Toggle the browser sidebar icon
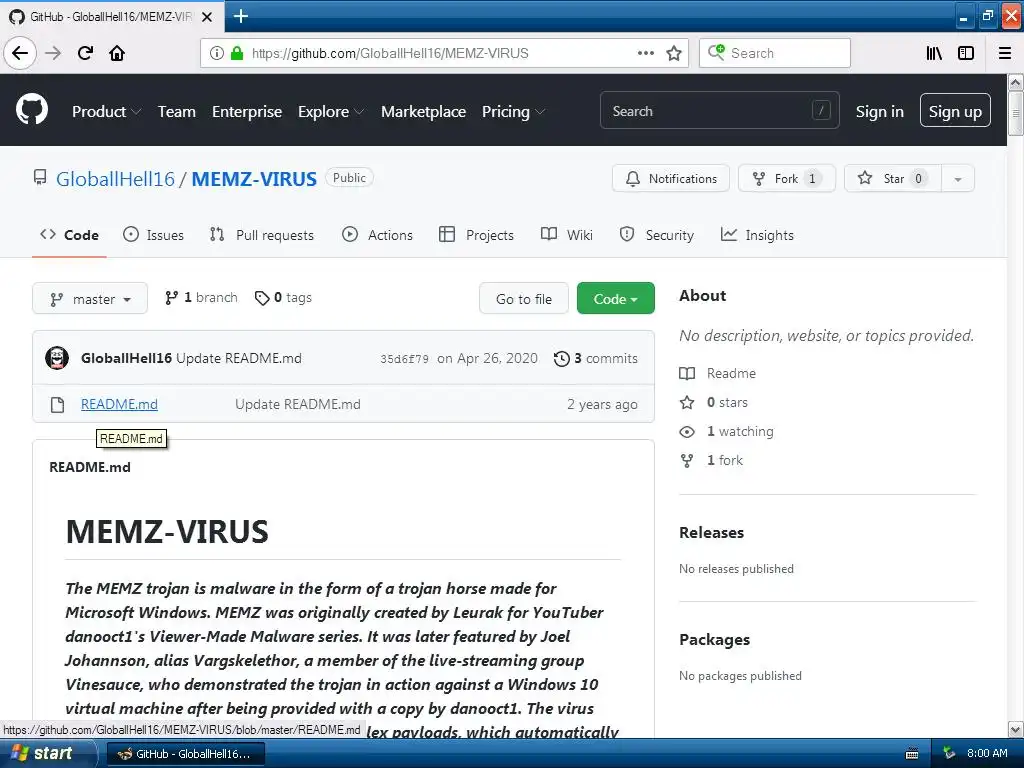Image resolution: width=1024 pixels, height=768 pixels. coord(966,53)
